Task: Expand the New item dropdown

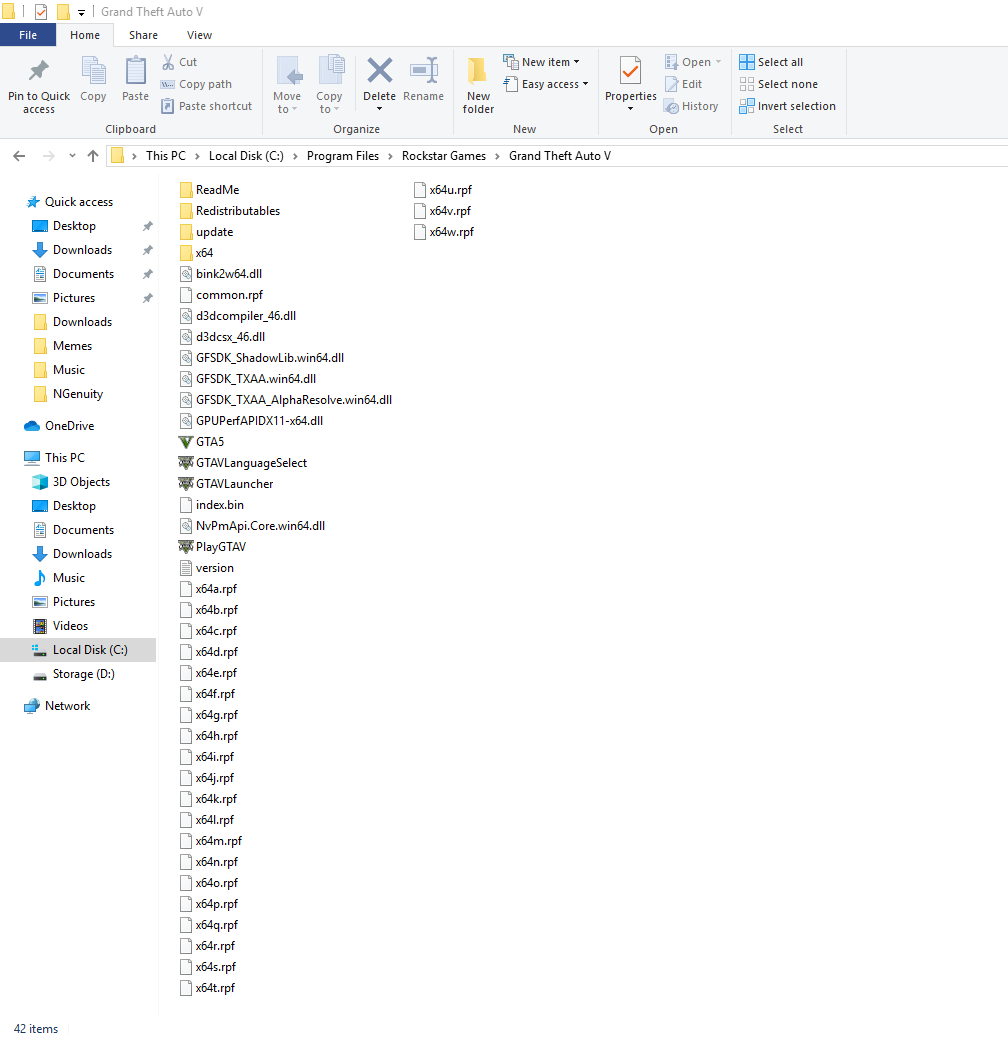Action: (x=577, y=62)
